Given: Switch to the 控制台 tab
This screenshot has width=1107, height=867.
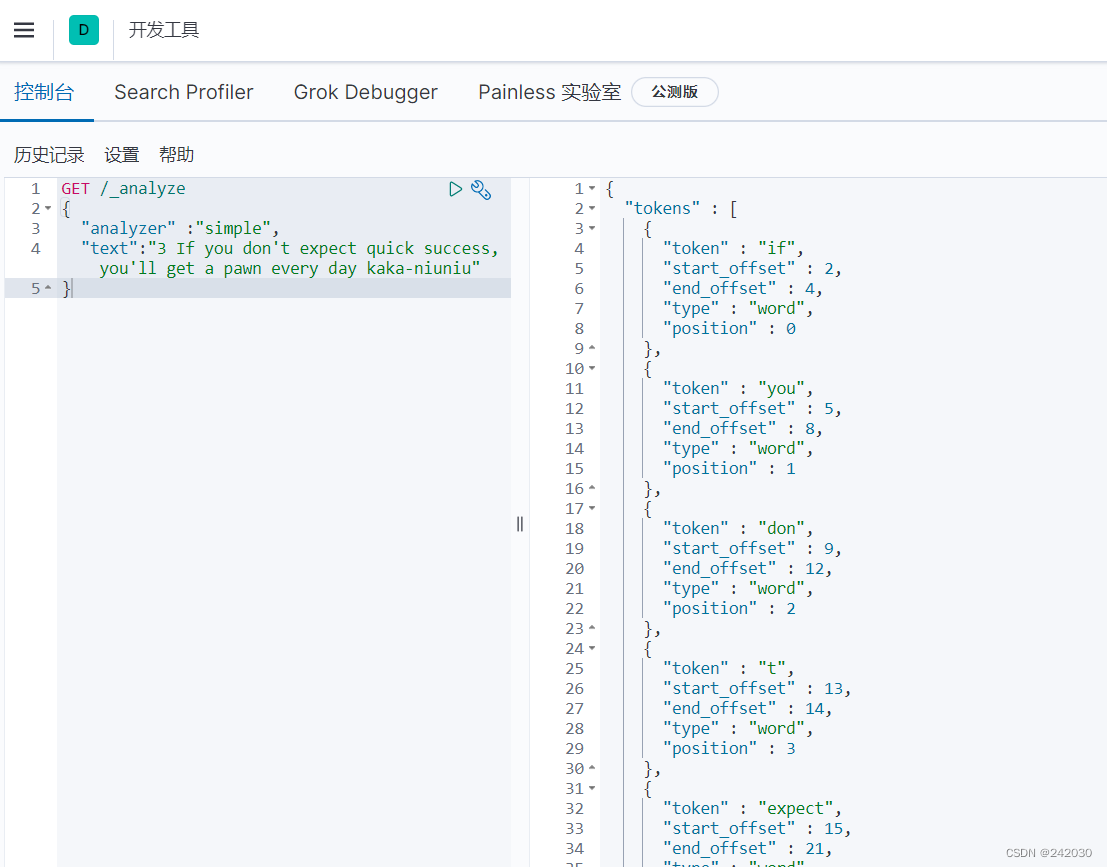Looking at the screenshot, I should 44,92.
